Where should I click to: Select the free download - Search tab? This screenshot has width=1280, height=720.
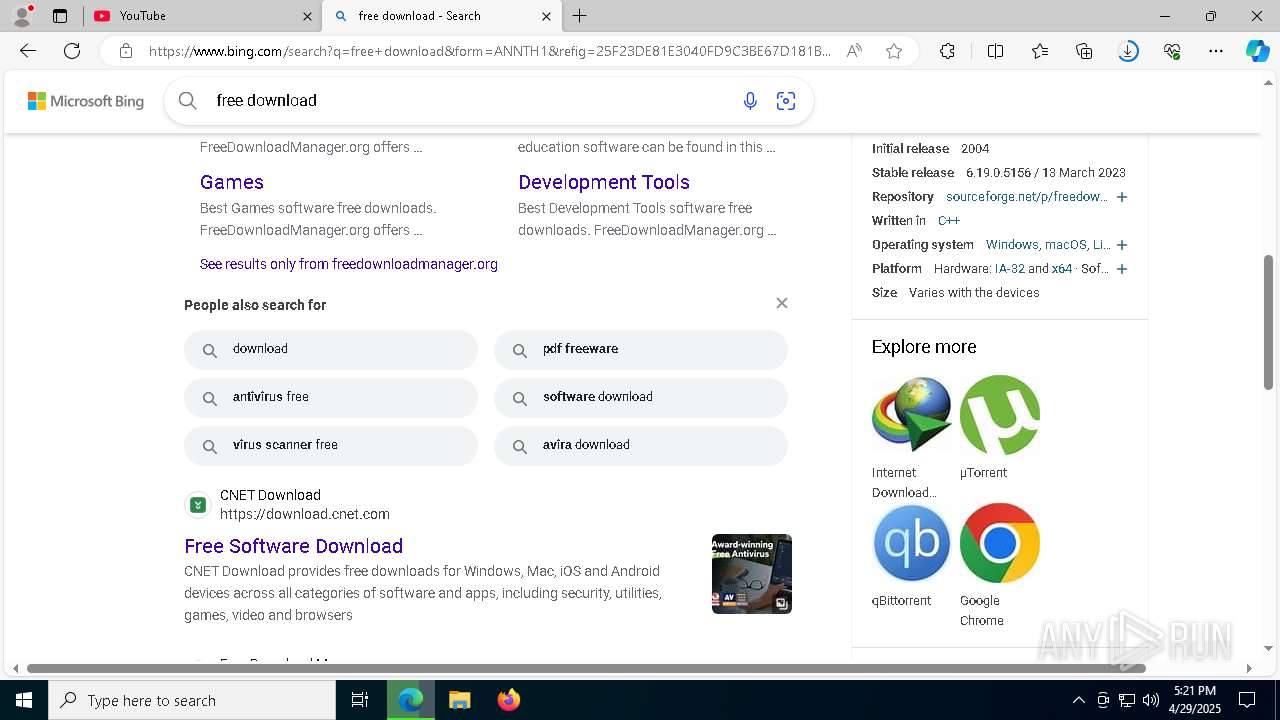[442, 16]
